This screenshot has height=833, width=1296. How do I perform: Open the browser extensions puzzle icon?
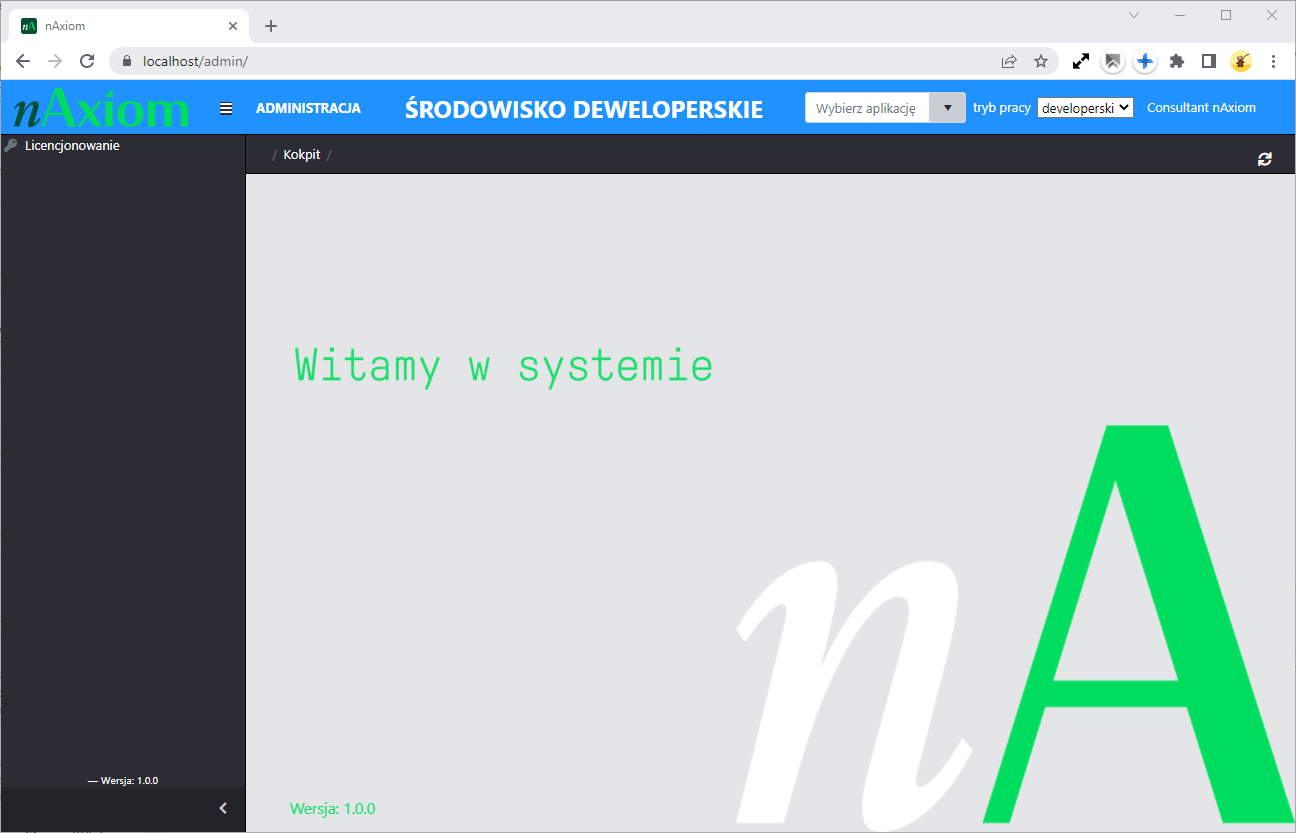1177,61
